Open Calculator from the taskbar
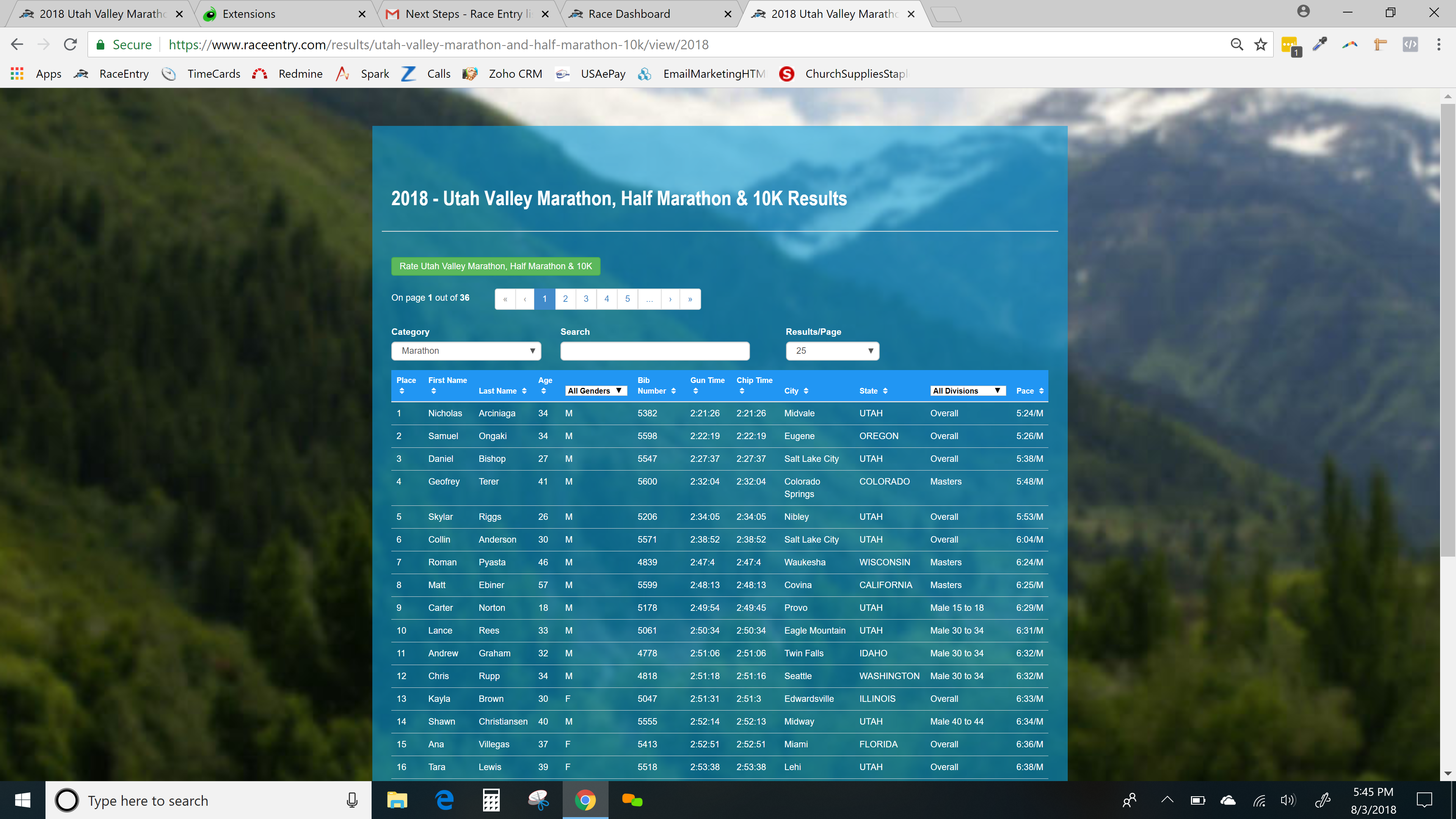 coord(491,800)
